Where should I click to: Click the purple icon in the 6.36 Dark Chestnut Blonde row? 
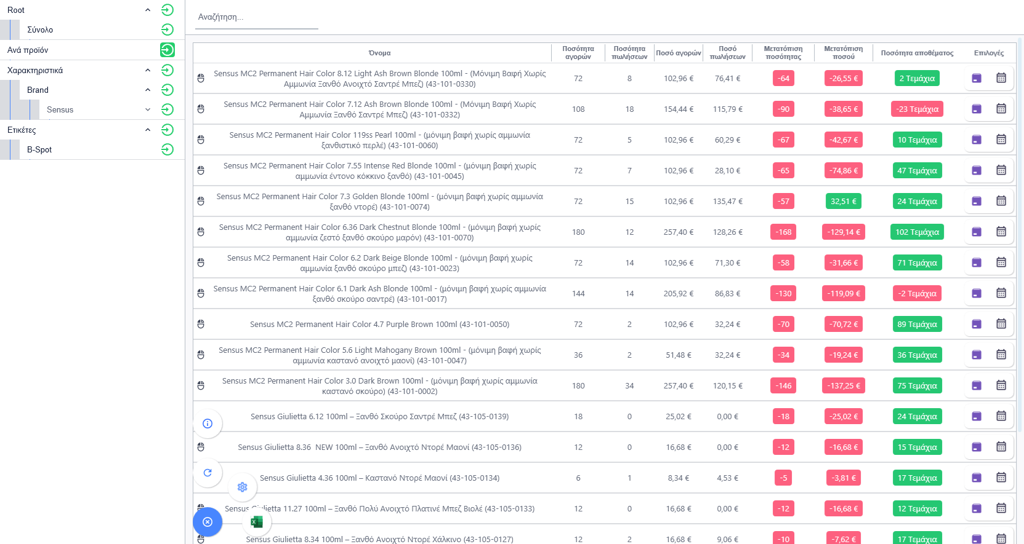click(976, 232)
